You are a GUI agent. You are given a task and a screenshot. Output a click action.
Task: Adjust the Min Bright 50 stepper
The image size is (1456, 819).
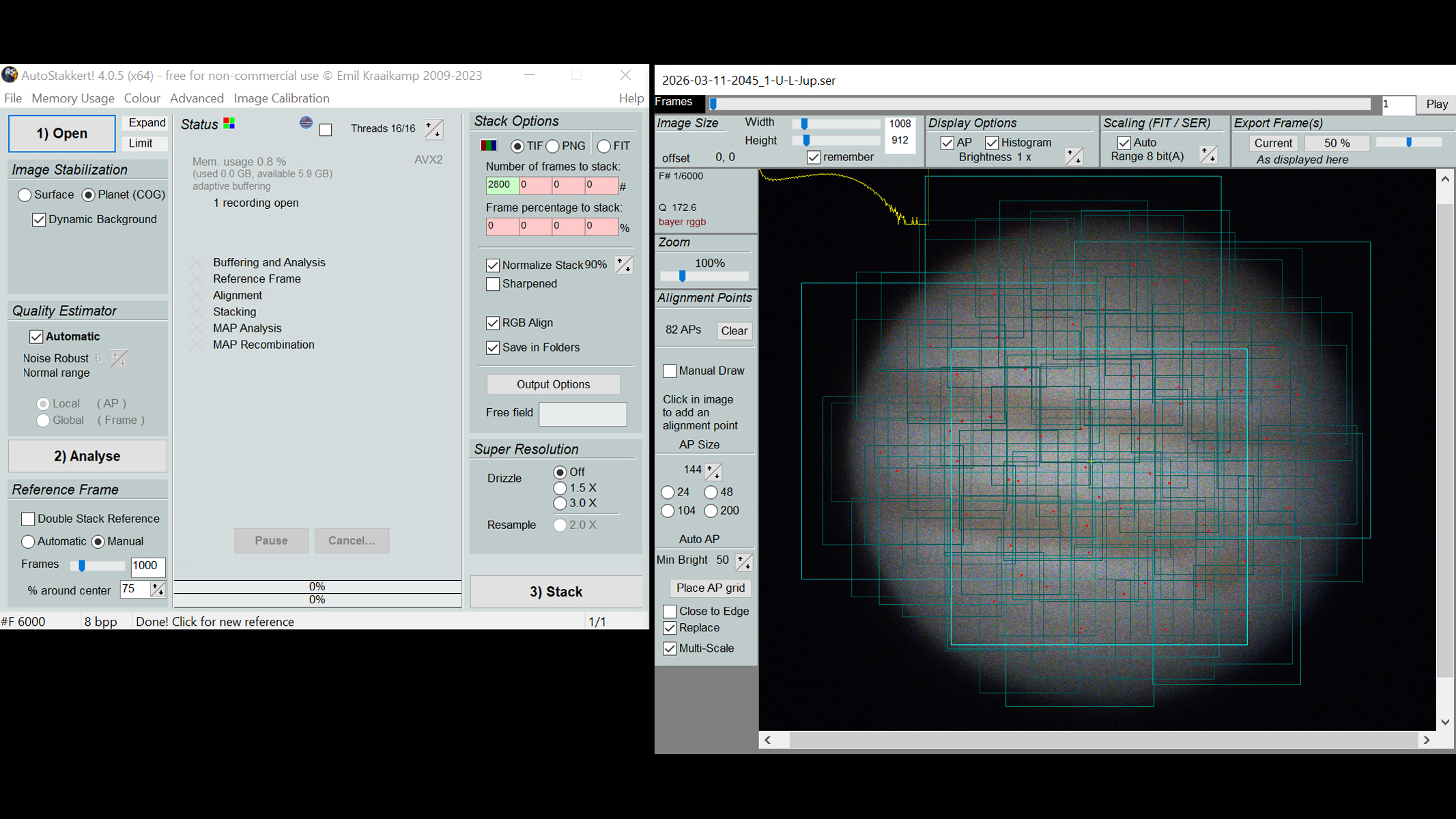744,562
